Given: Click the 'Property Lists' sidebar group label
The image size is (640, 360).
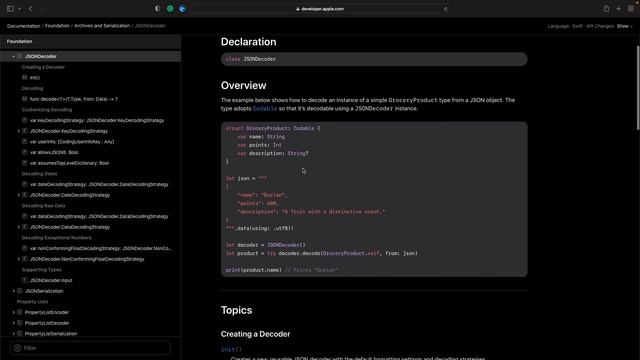Looking at the screenshot, I should [x=33, y=302].
